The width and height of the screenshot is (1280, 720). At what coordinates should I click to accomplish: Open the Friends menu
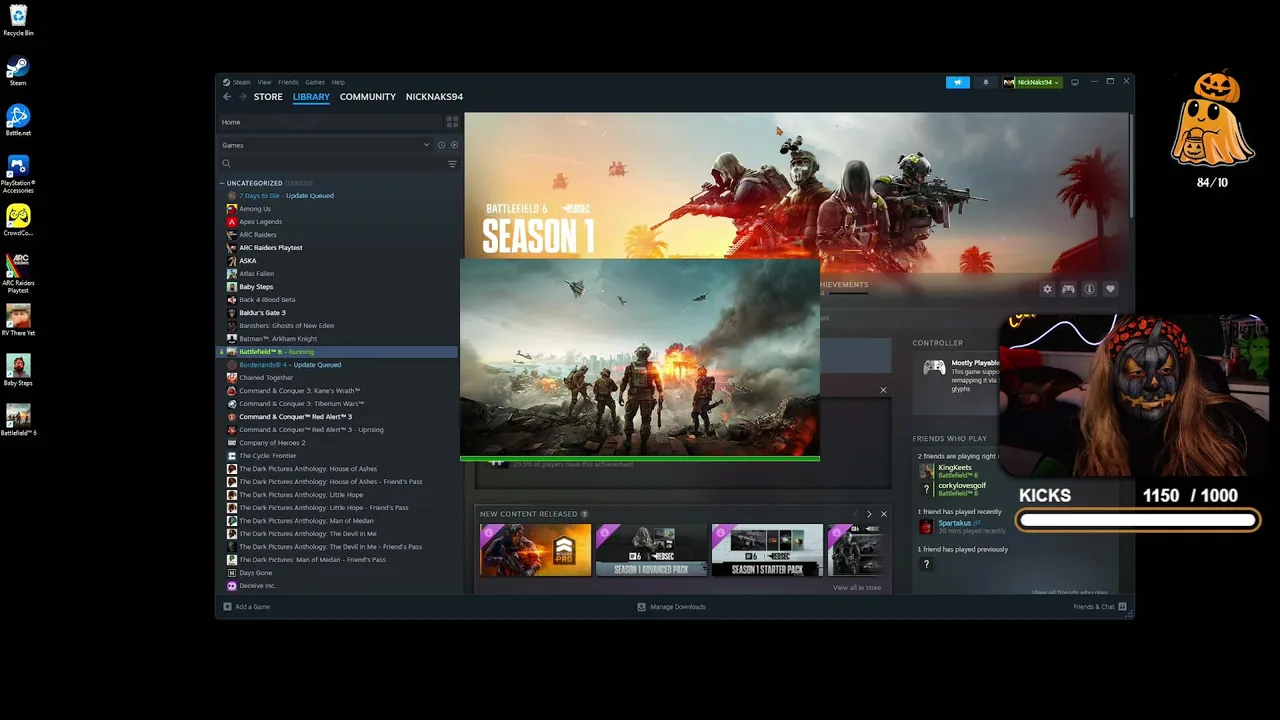pos(288,82)
